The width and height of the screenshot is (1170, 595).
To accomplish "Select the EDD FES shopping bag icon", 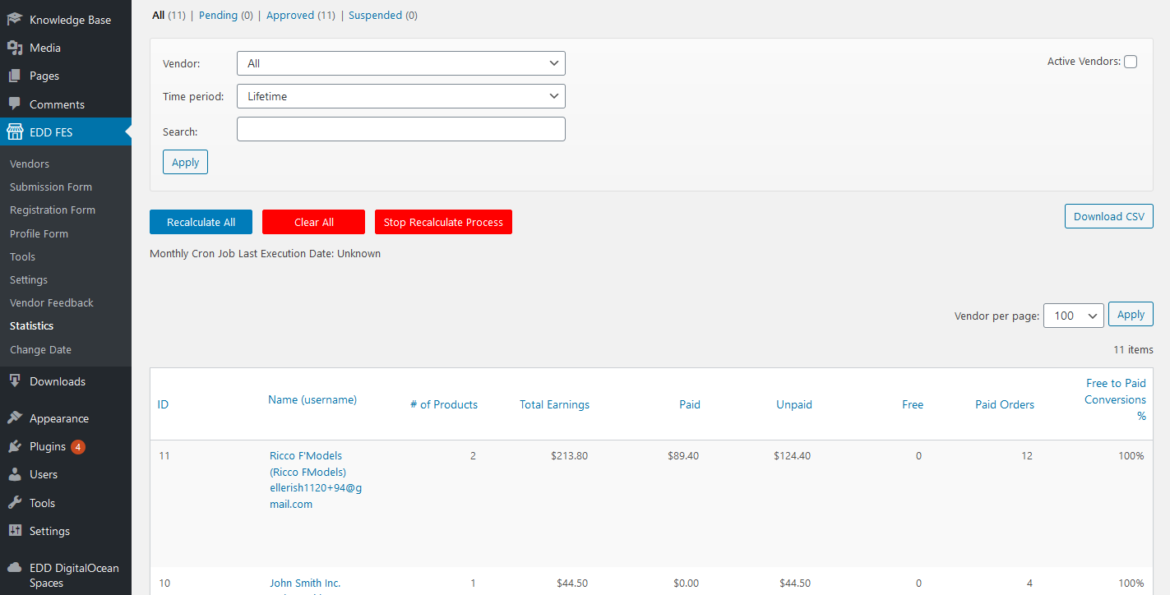I will click(x=15, y=131).
